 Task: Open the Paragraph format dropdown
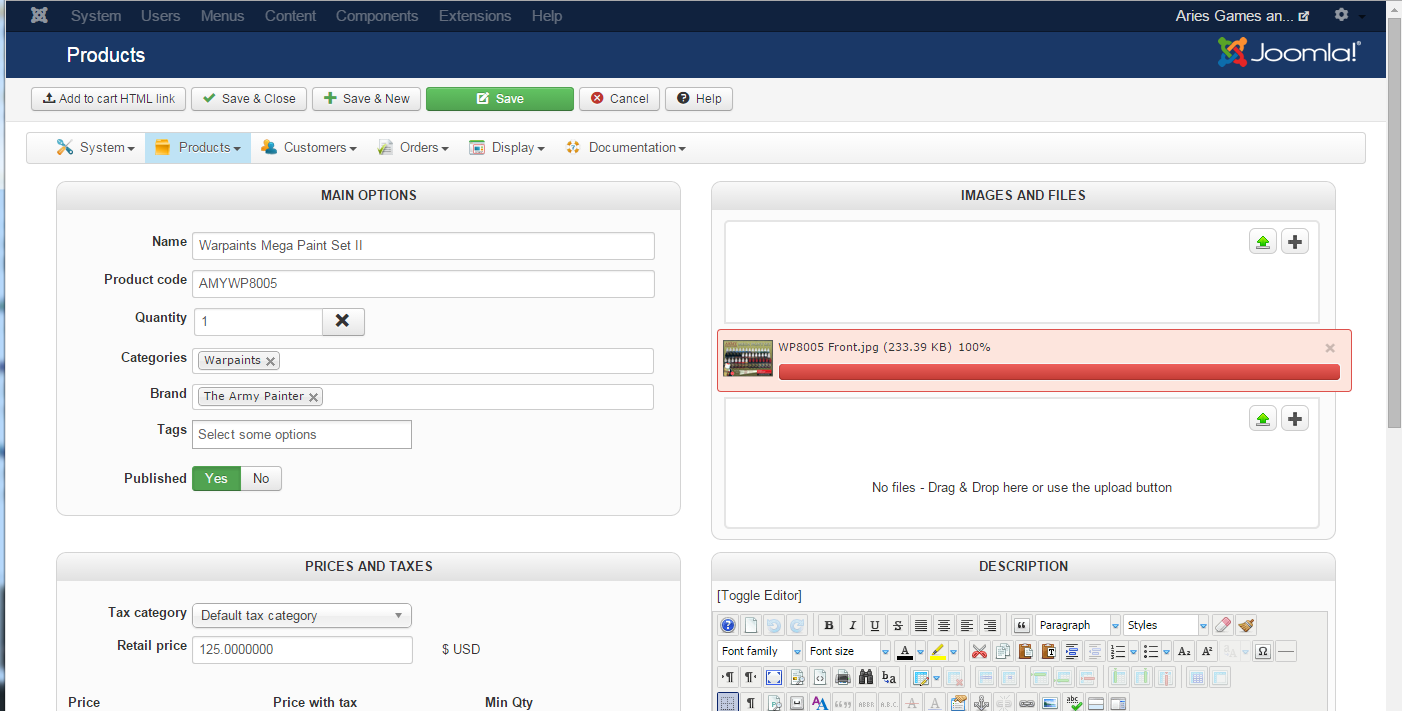point(1079,625)
